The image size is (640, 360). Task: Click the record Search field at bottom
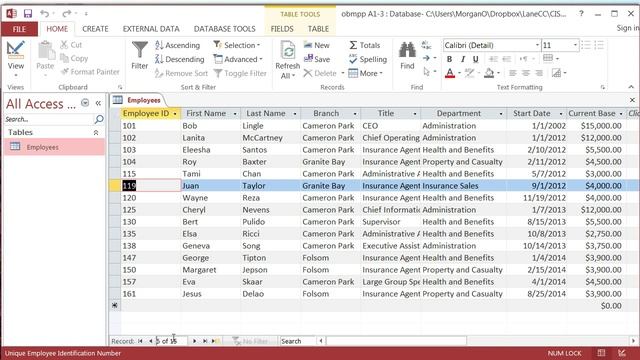coord(298,341)
